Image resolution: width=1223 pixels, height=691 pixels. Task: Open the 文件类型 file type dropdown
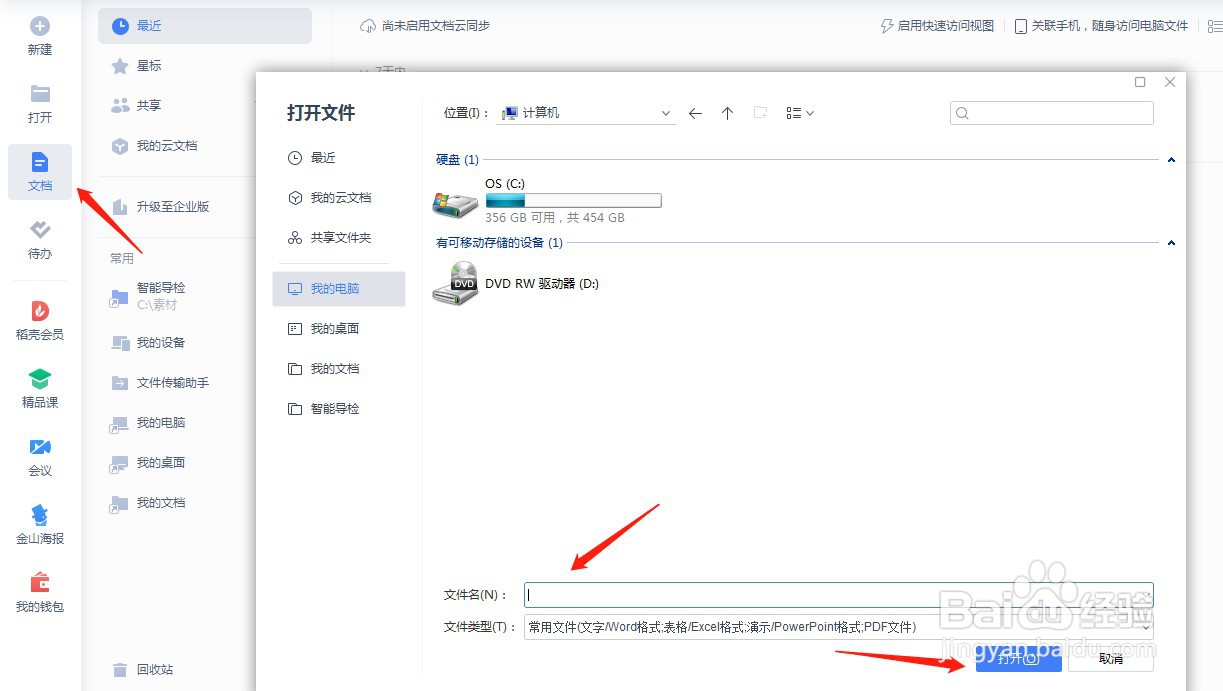1146,627
